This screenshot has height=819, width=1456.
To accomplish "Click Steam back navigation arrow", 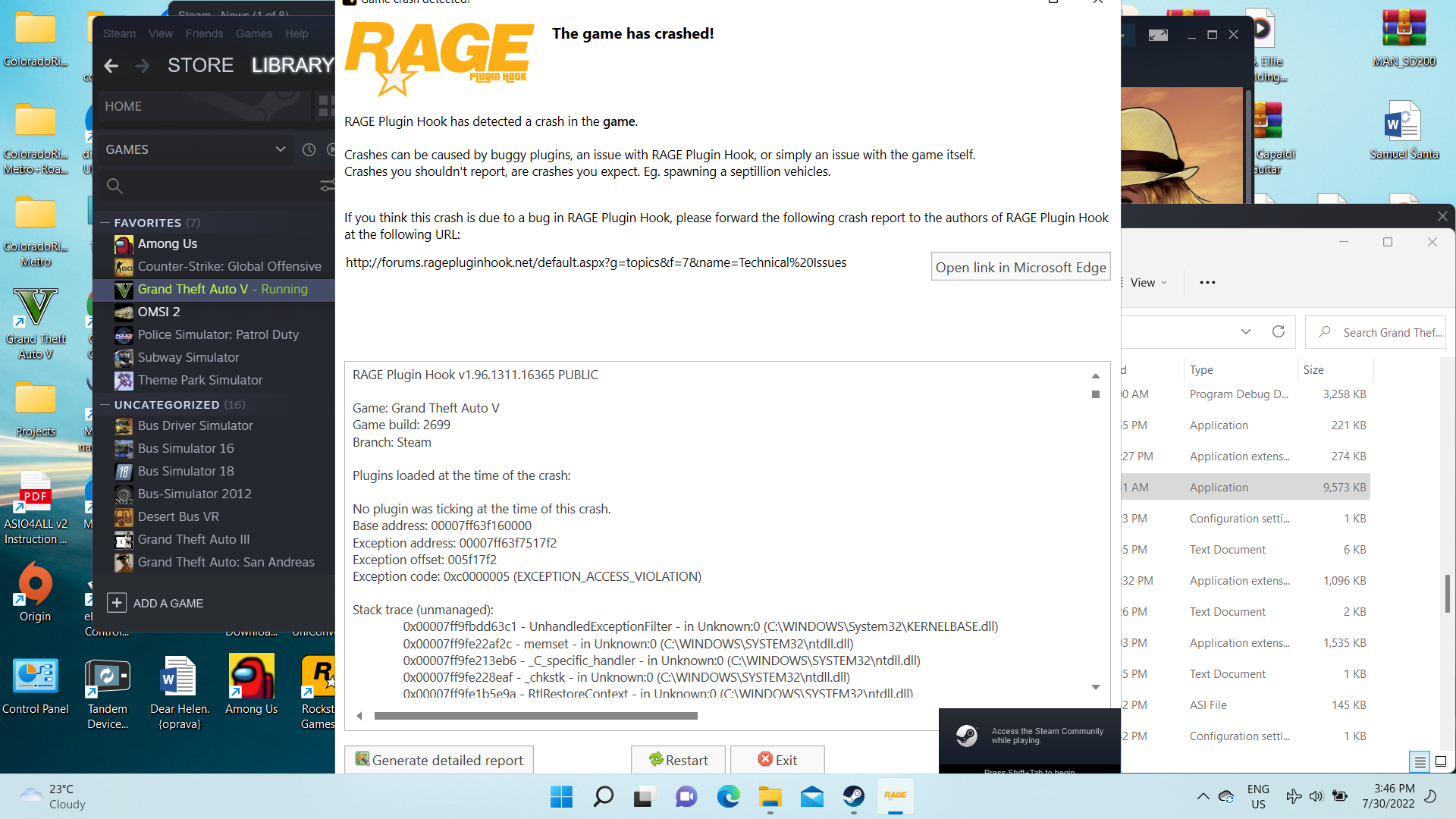I will point(111,66).
